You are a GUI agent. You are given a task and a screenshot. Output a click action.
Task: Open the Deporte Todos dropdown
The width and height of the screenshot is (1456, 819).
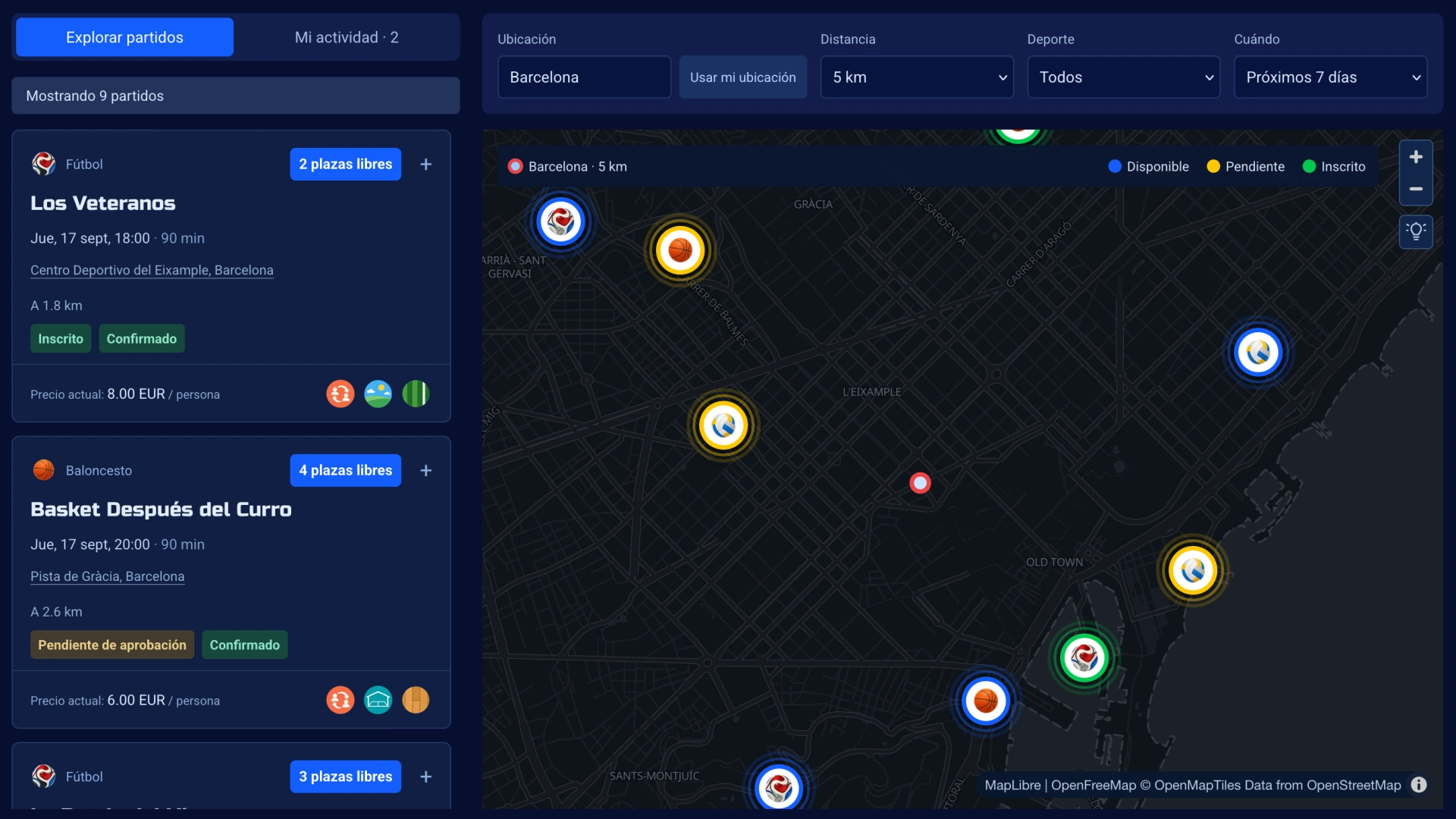(1124, 77)
